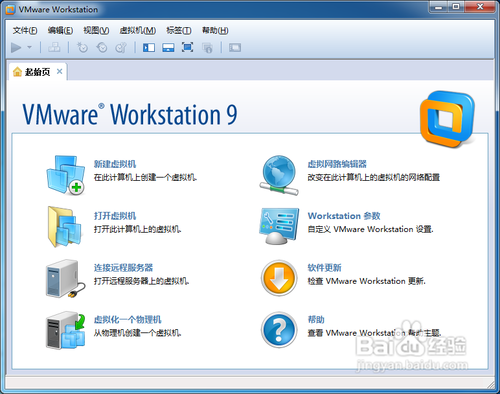
Task: Click the Send Ctrl+Alt+Del toolbar icon
Action: click(x=54, y=48)
